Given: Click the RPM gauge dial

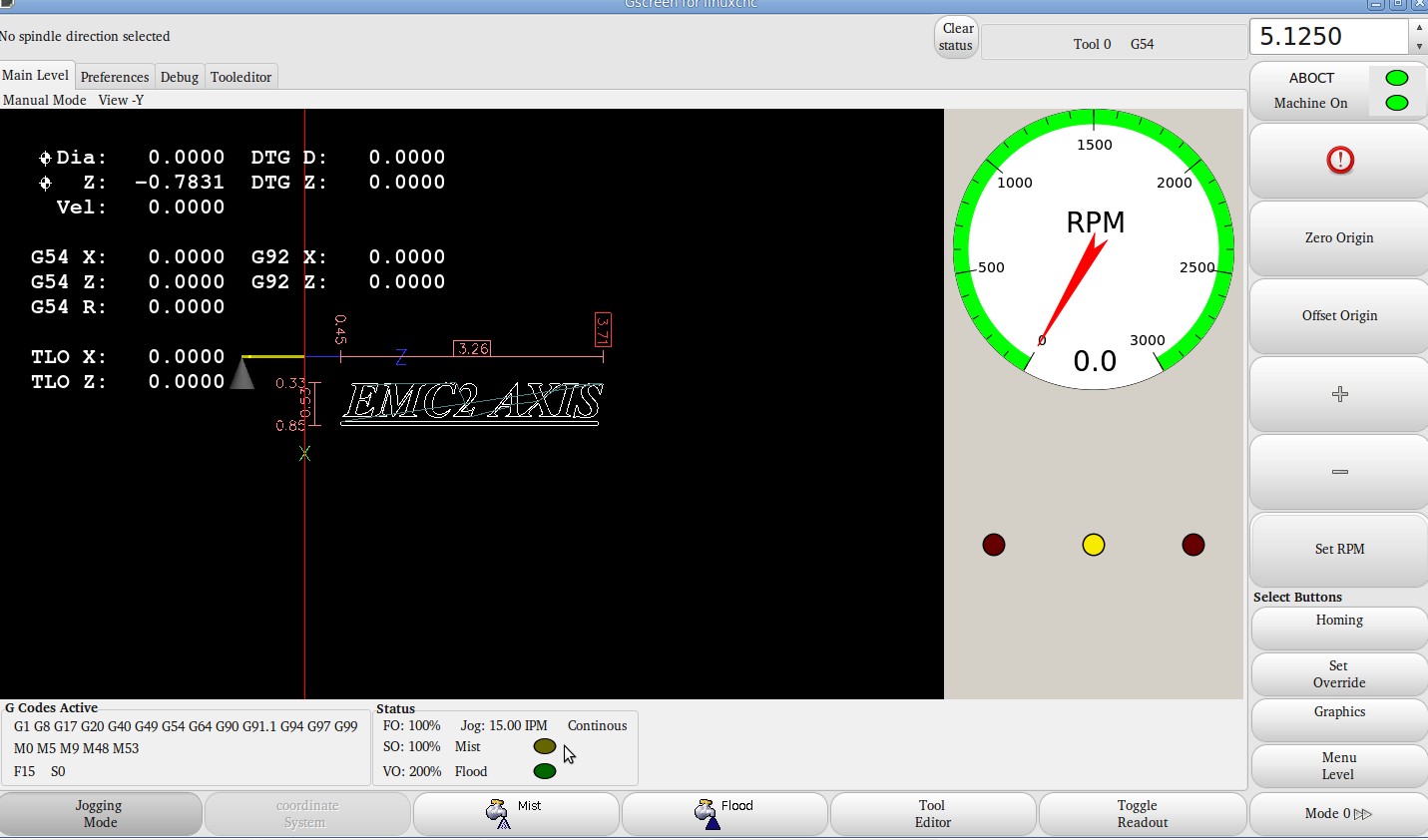Looking at the screenshot, I should [x=1094, y=249].
